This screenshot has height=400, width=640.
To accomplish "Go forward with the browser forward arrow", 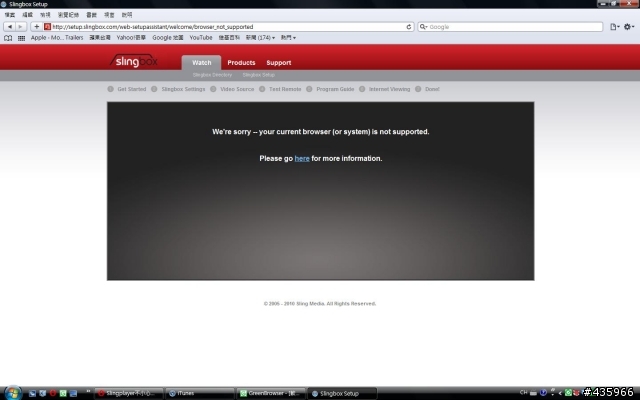I will pos(21,27).
